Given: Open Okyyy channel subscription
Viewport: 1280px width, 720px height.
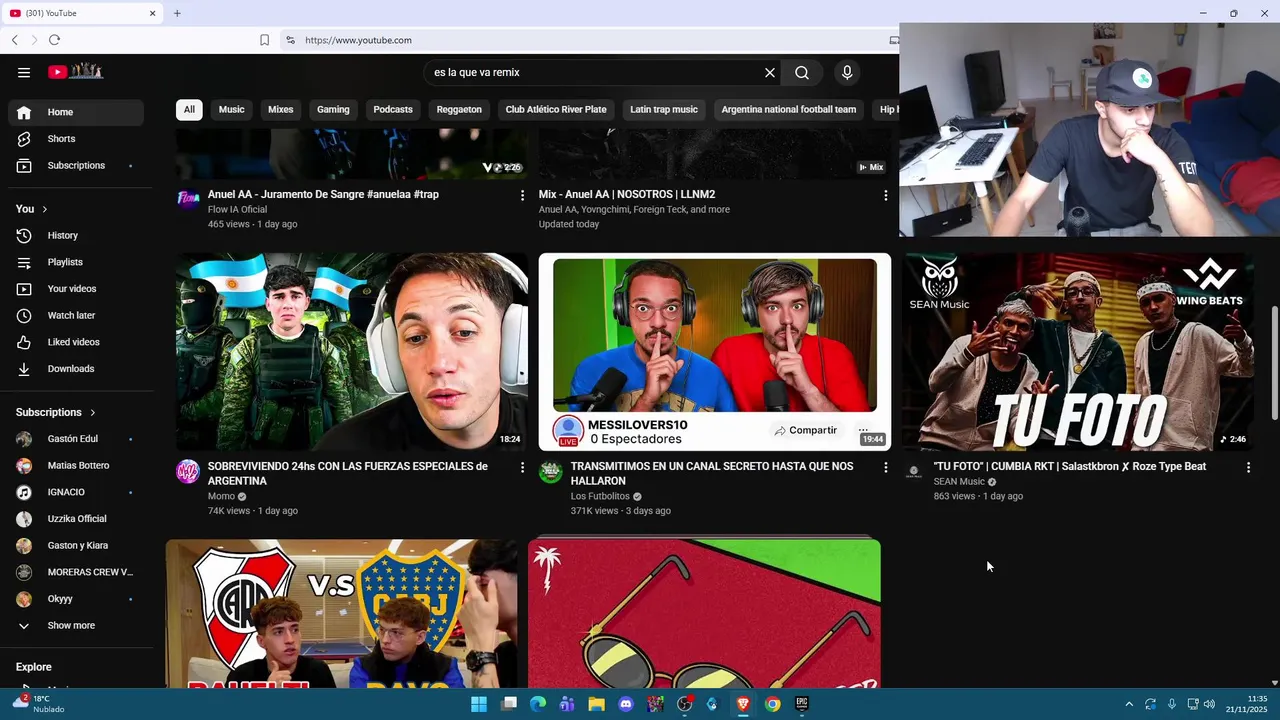Looking at the screenshot, I should point(76,599).
